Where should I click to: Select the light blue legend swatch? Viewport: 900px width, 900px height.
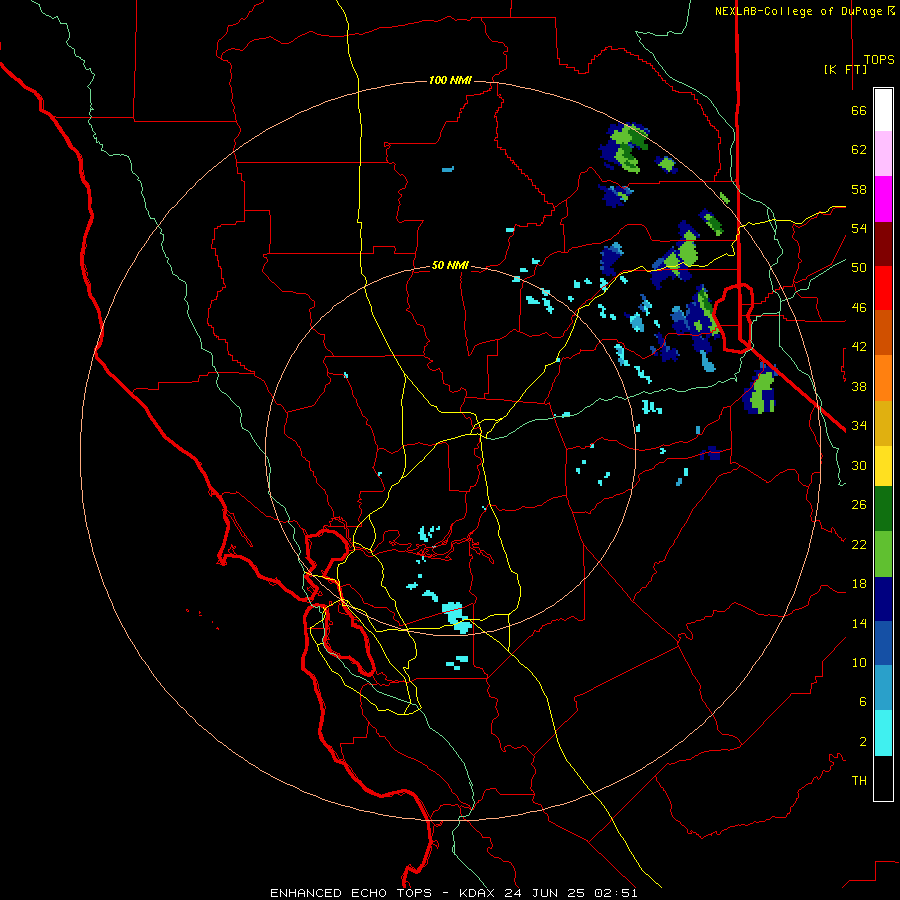(883, 688)
